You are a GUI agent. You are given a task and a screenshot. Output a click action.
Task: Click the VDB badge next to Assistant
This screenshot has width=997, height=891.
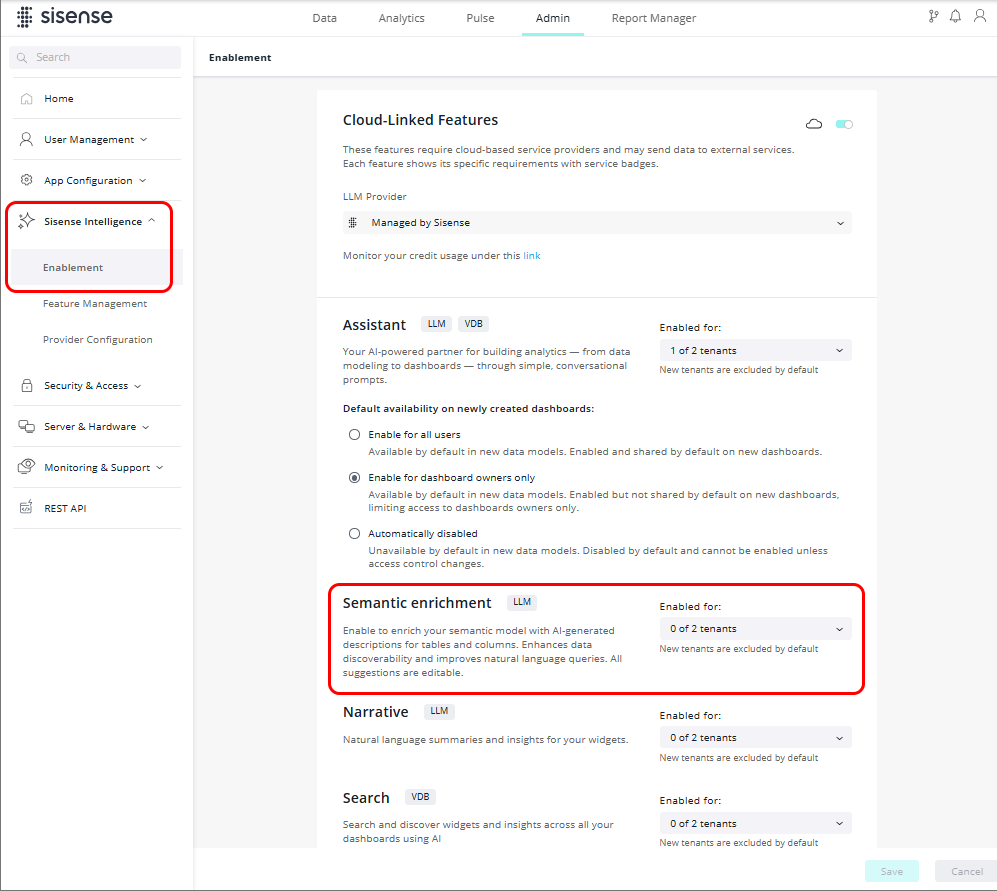[x=473, y=324]
